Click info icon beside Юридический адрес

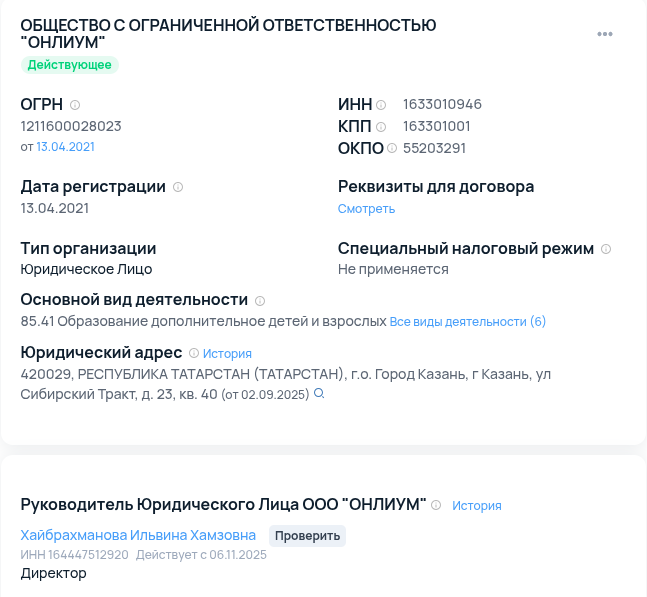click(x=194, y=353)
